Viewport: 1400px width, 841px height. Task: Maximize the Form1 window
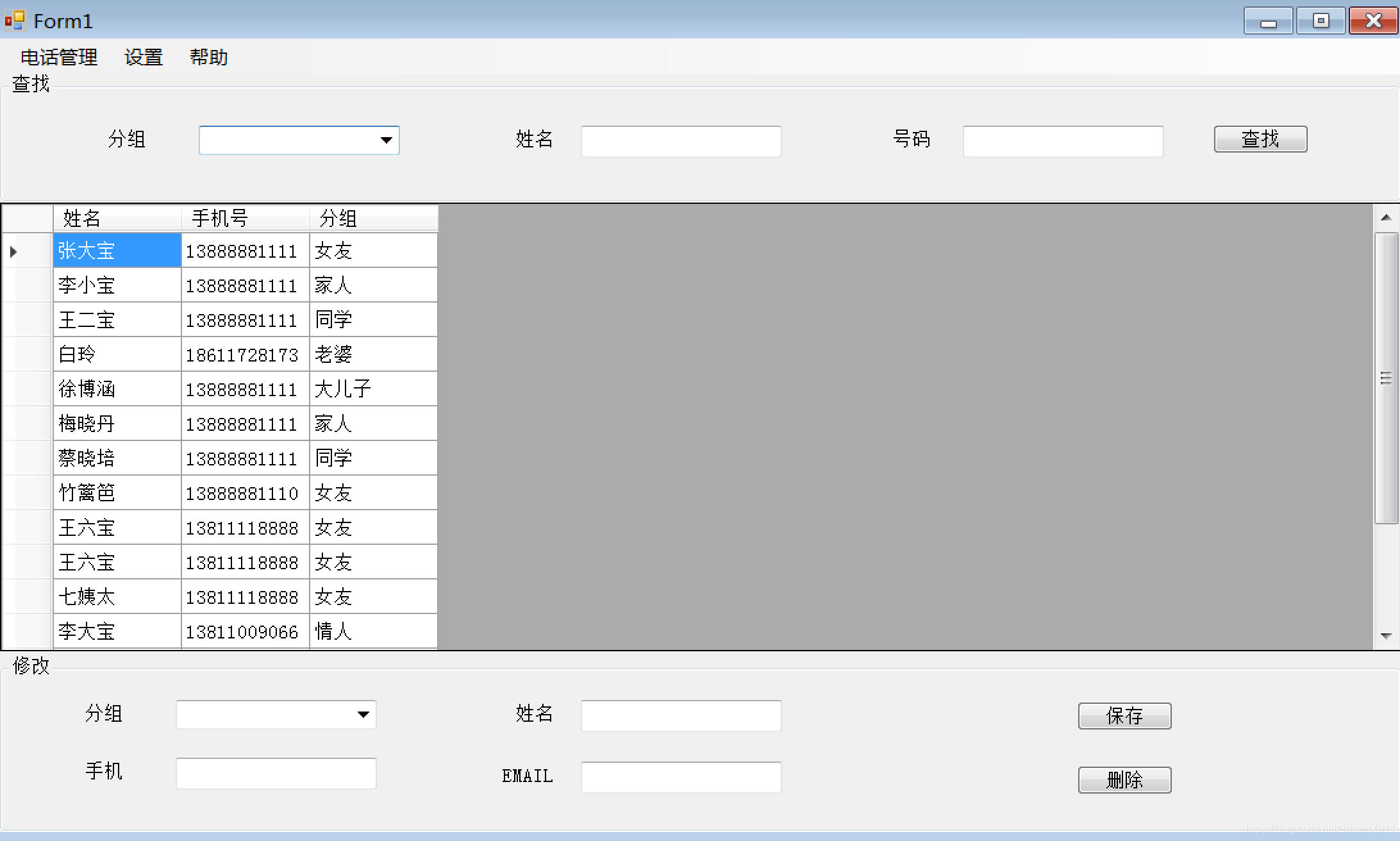point(1321,21)
